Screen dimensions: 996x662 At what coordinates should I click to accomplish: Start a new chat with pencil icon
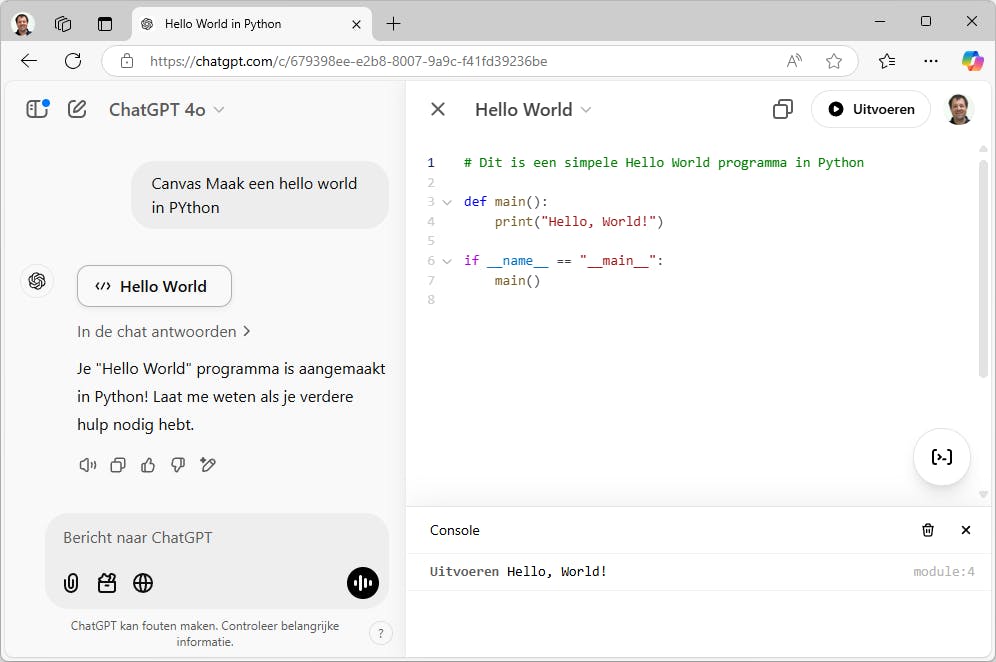(77, 109)
